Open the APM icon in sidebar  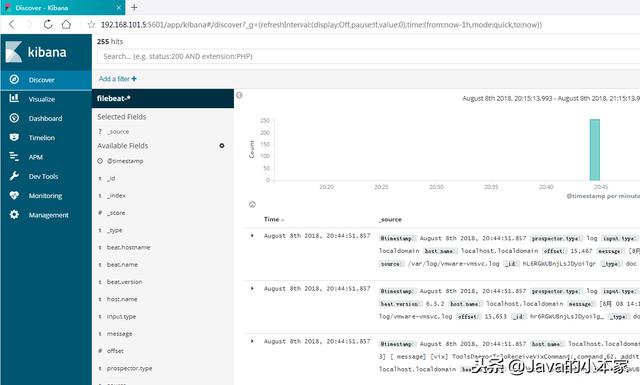tap(14, 156)
